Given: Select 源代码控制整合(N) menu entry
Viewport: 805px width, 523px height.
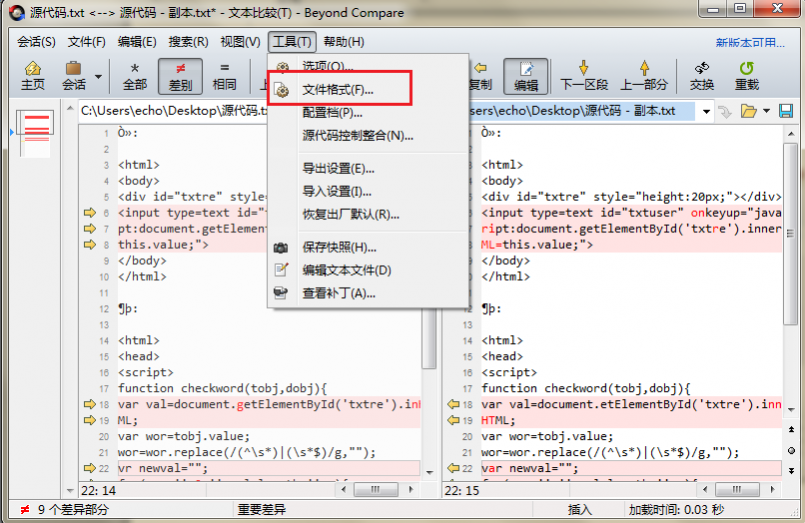Looking at the screenshot, I should (368, 135).
